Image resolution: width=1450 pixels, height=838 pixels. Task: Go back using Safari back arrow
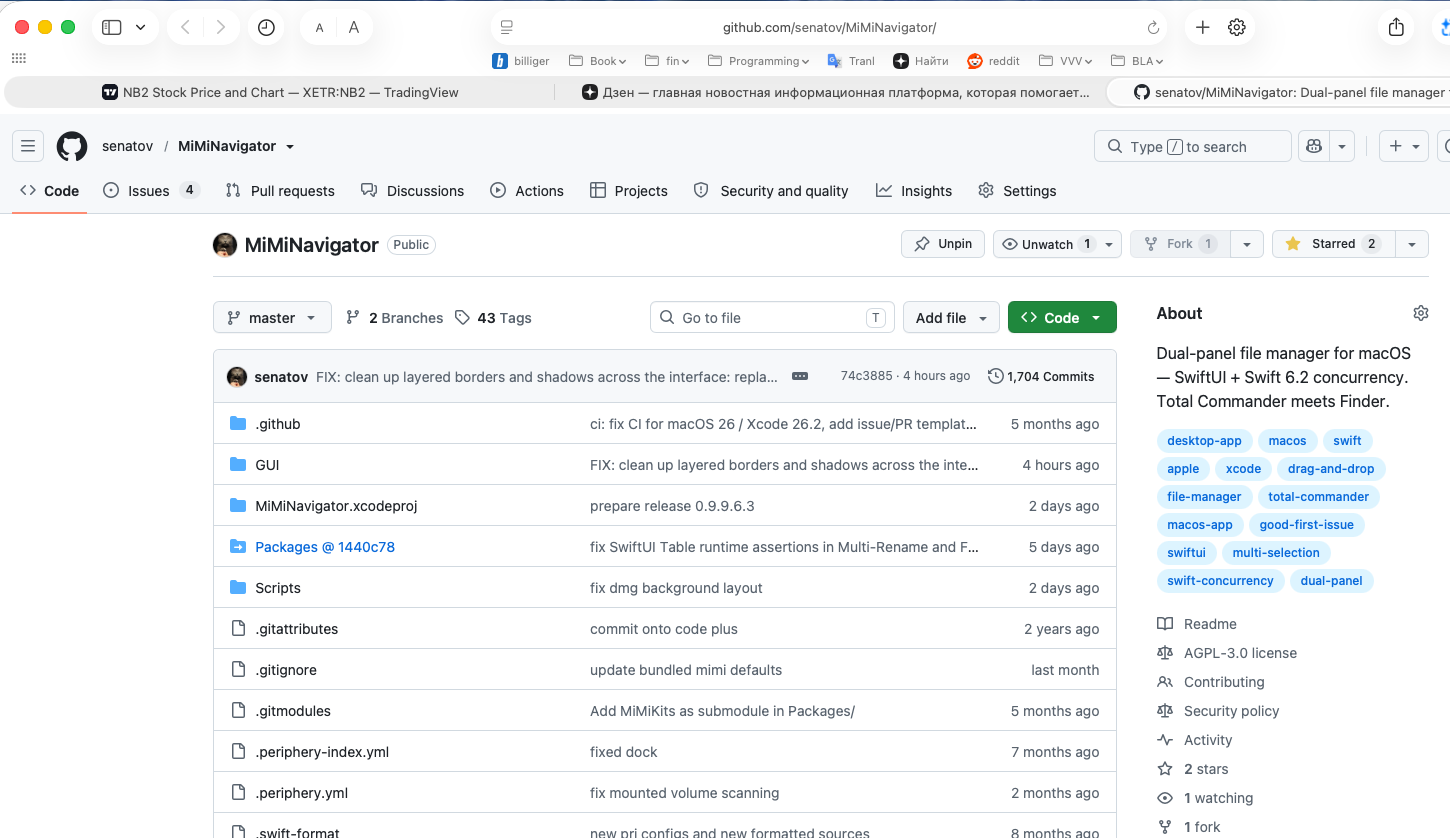tap(186, 27)
